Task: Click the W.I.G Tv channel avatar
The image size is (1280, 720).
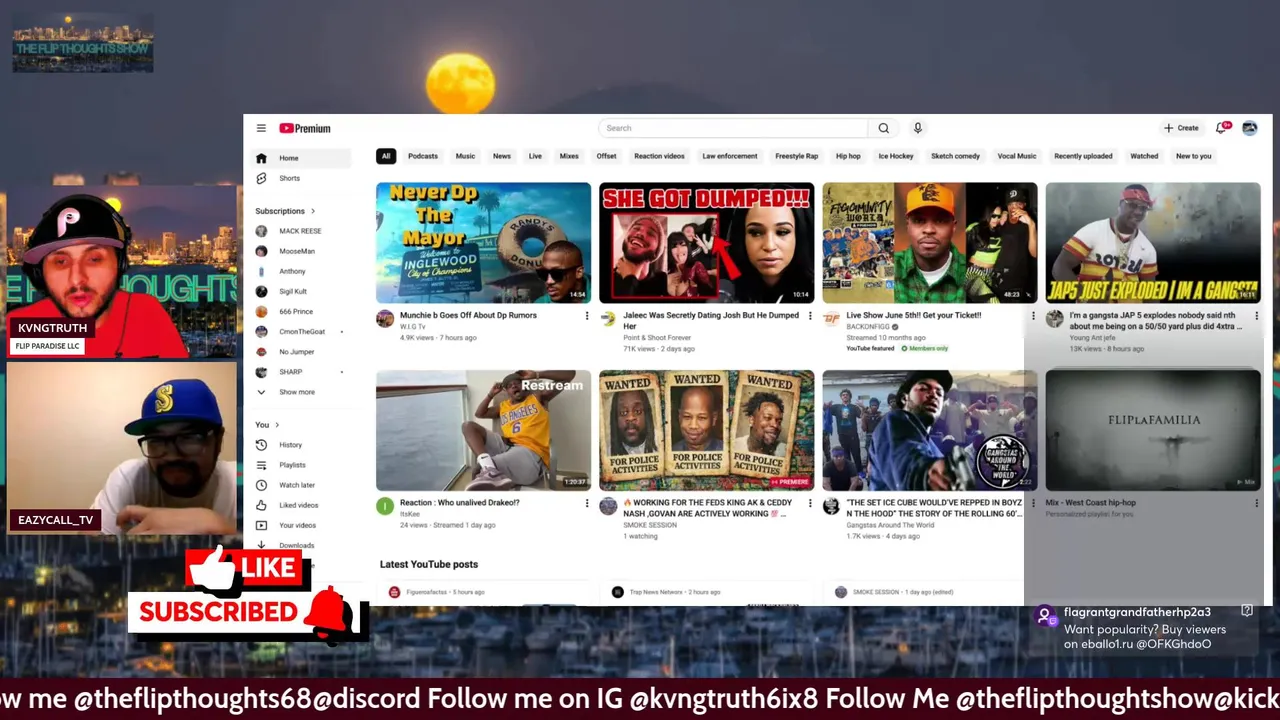Action: (x=385, y=319)
